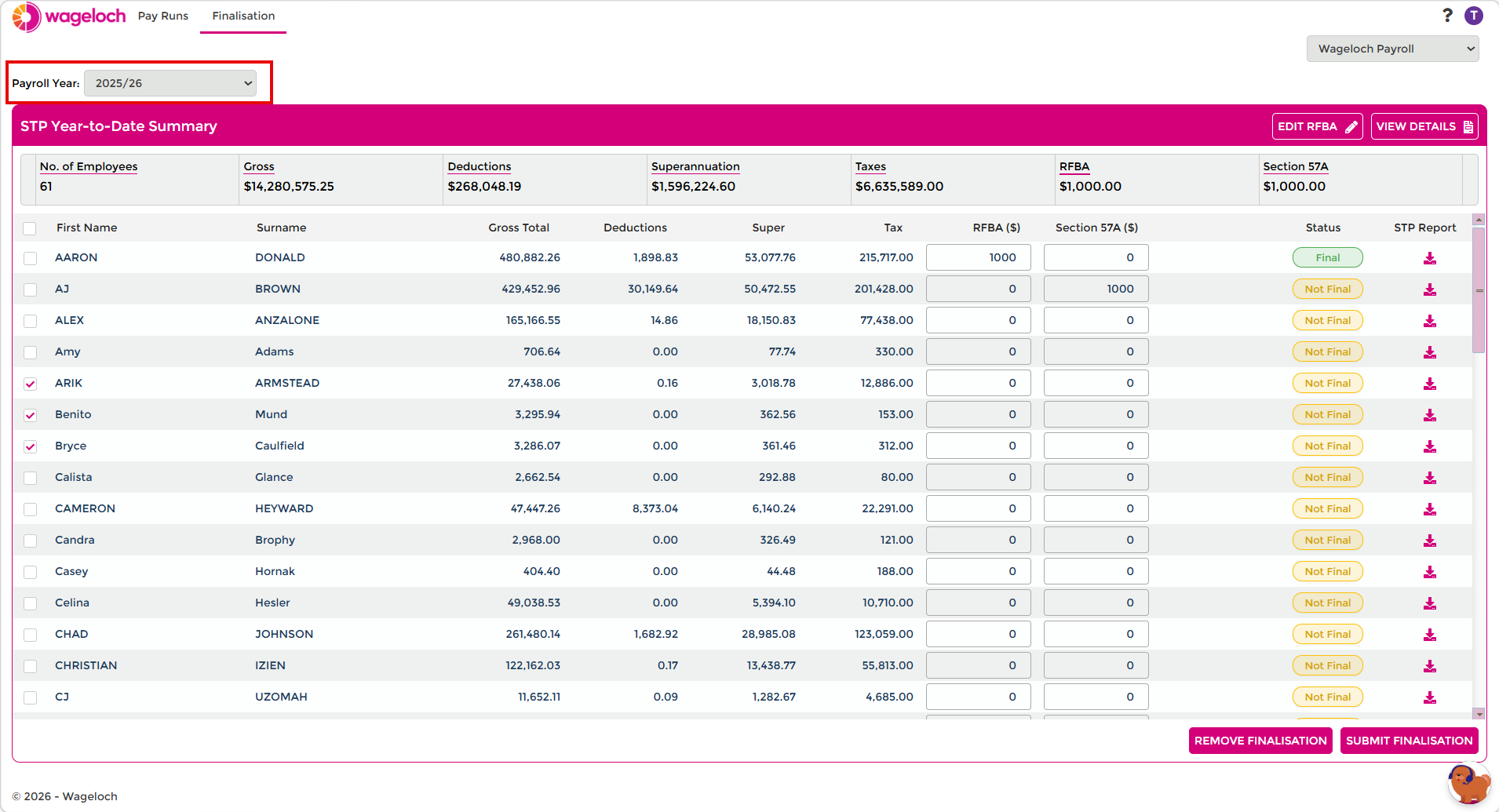The height and width of the screenshot is (812, 1499).
Task: Download STP report for CHAD JOHNSON
Action: 1430,635
